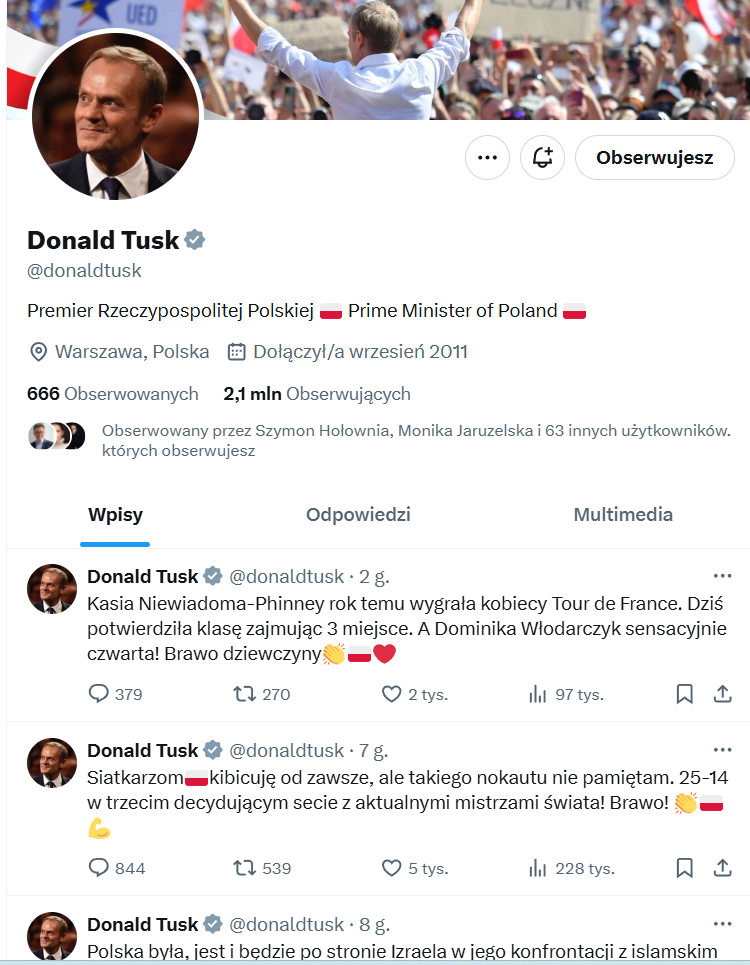Click the large profile avatar photo

(x=117, y=116)
